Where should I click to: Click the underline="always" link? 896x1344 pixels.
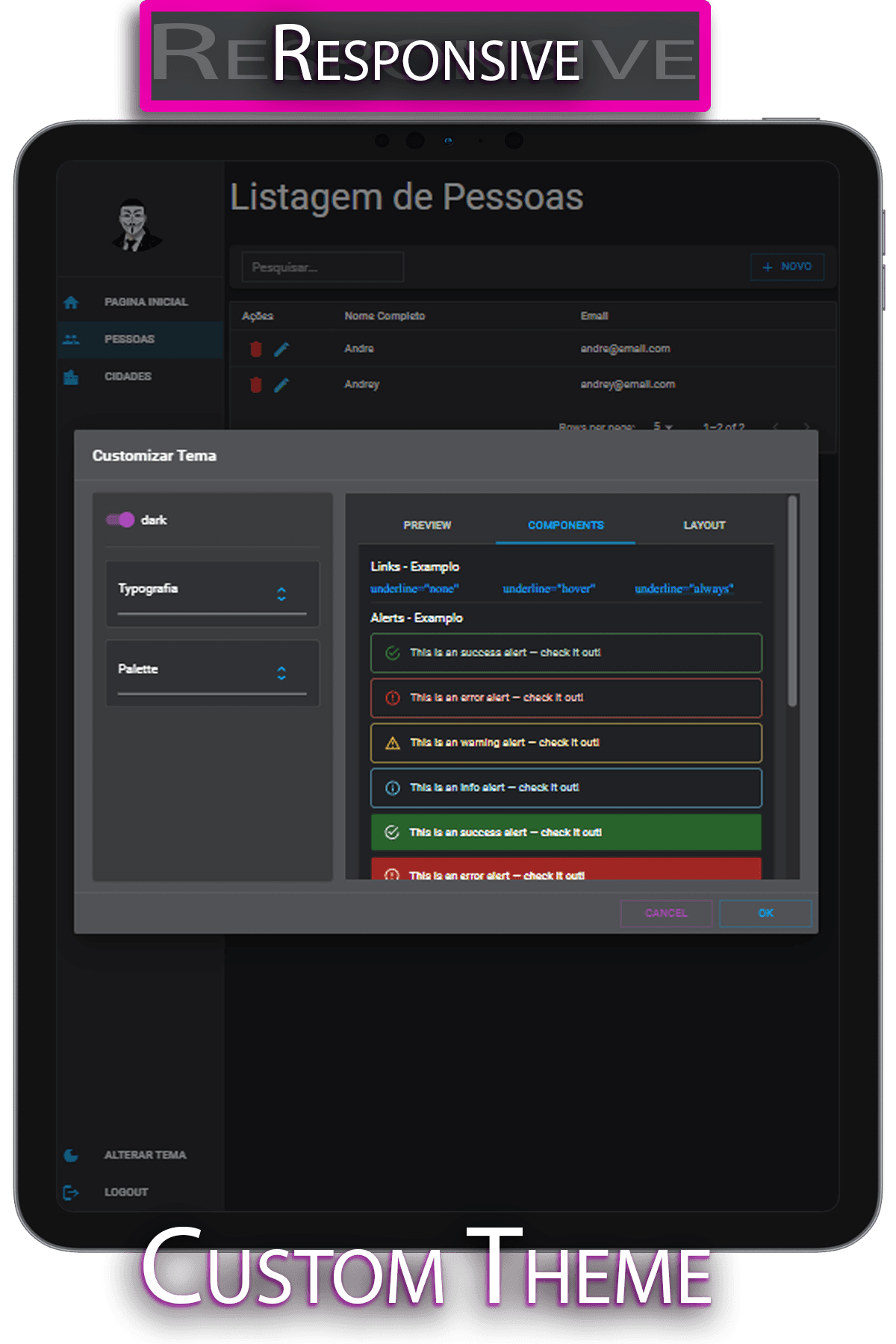pyautogui.click(x=684, y=589)
